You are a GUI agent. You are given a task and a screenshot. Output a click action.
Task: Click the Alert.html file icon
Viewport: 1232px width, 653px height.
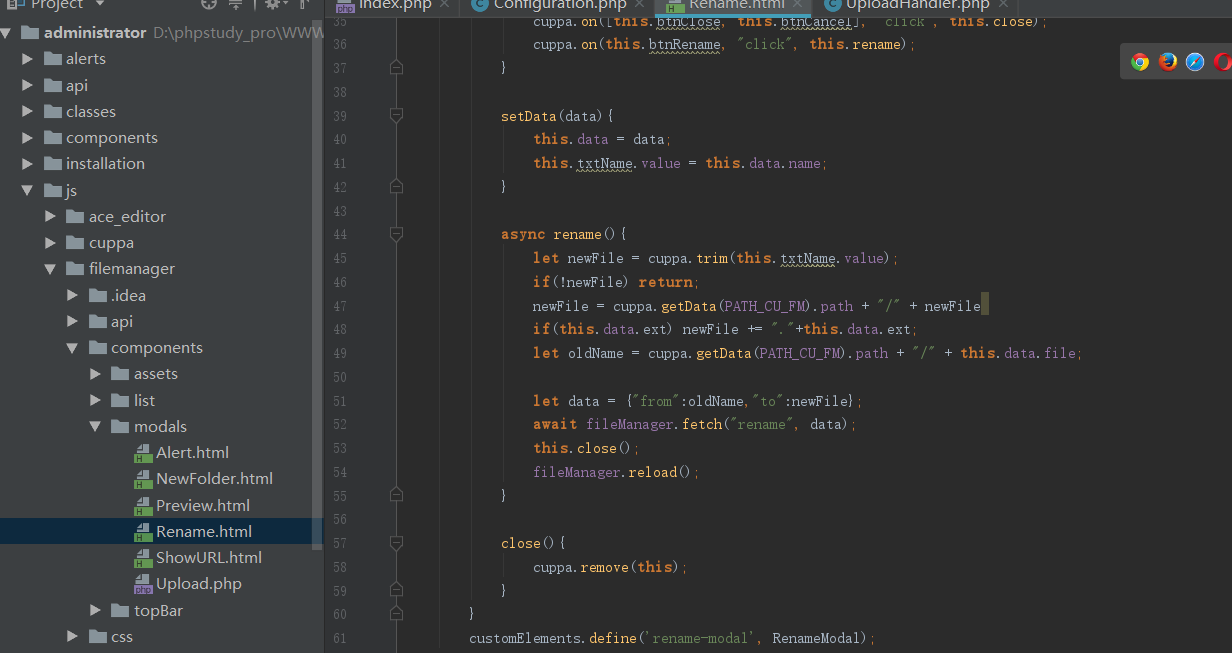pyautogui.click(x=142, y=453)
